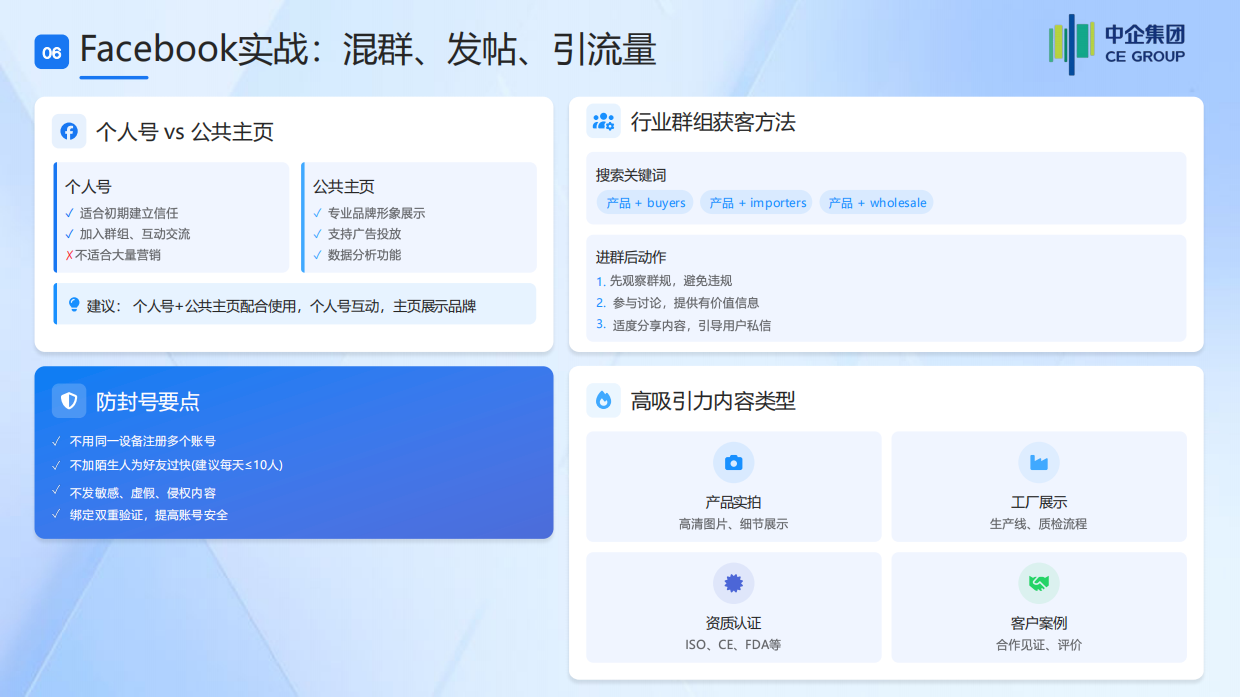Click the X mark beside 不适合大量营销
Viewport: 1240px width, 697px height.
(69, 256)
